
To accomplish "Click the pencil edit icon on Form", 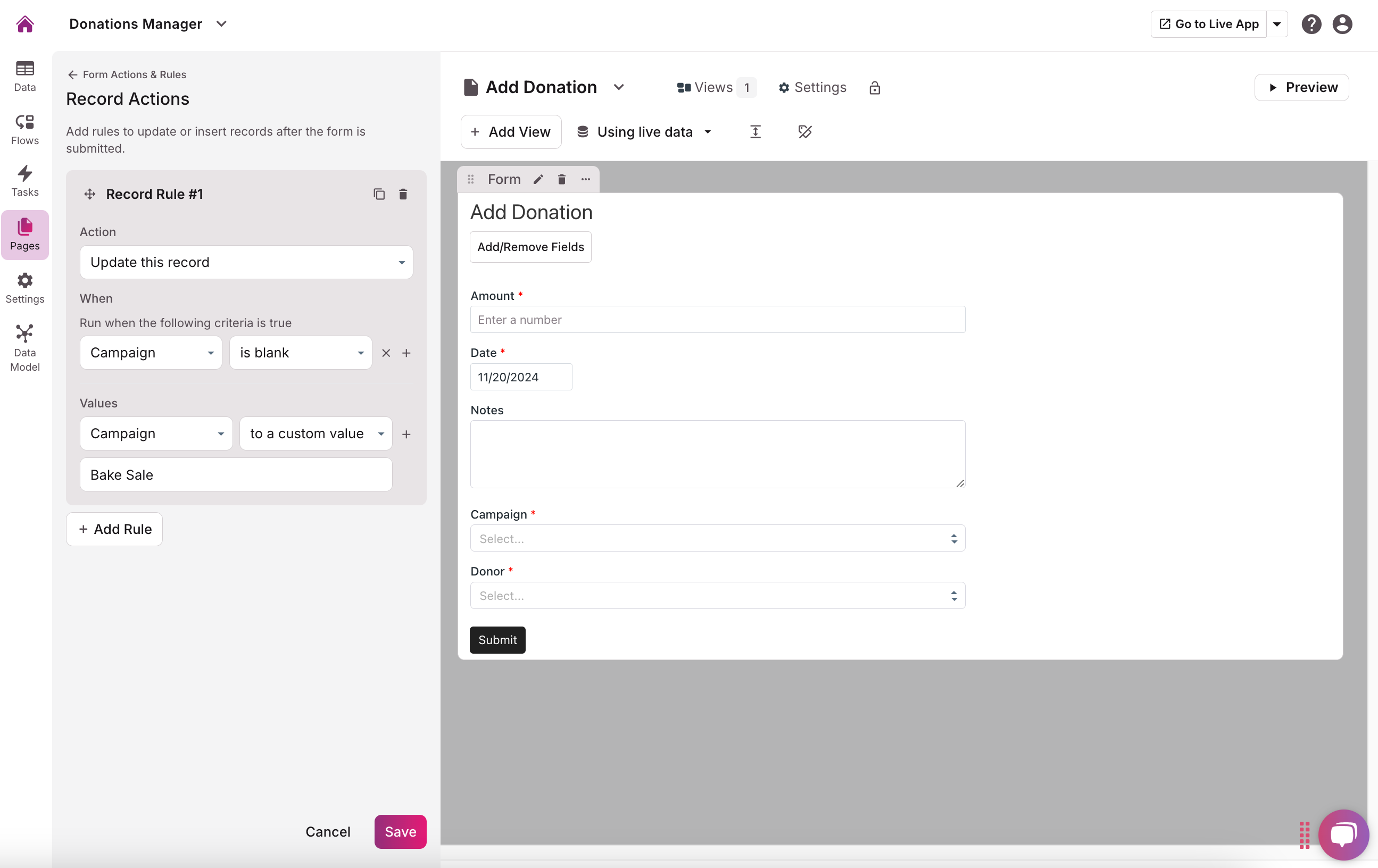I will (x=538, y=179).
